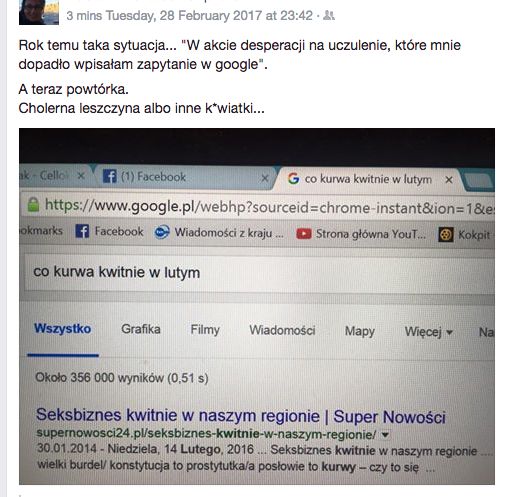The width and height of the screenshot is (507, 497).
Task: Select the Wszystko results tab
Action: tap(63, 329)
